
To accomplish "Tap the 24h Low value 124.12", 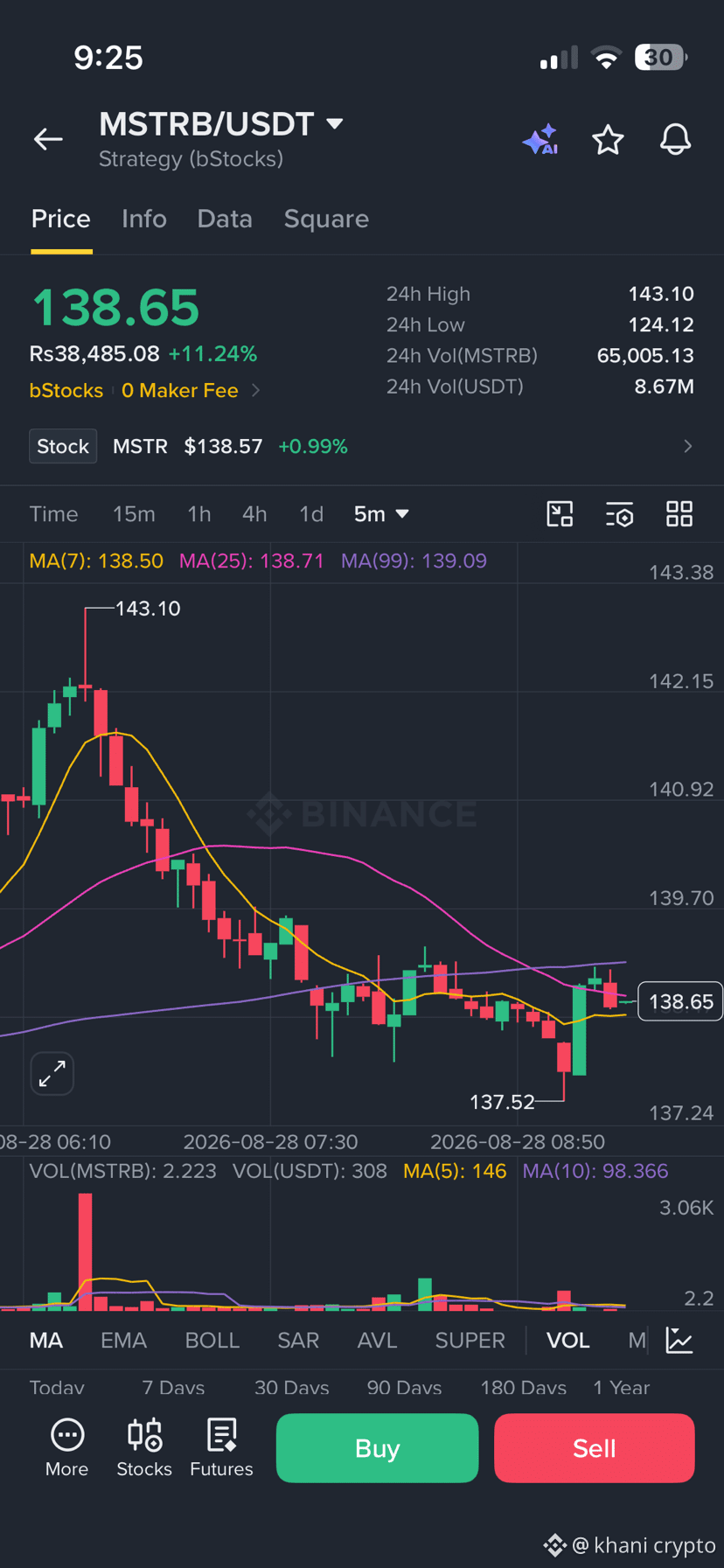I will point(661,325).
